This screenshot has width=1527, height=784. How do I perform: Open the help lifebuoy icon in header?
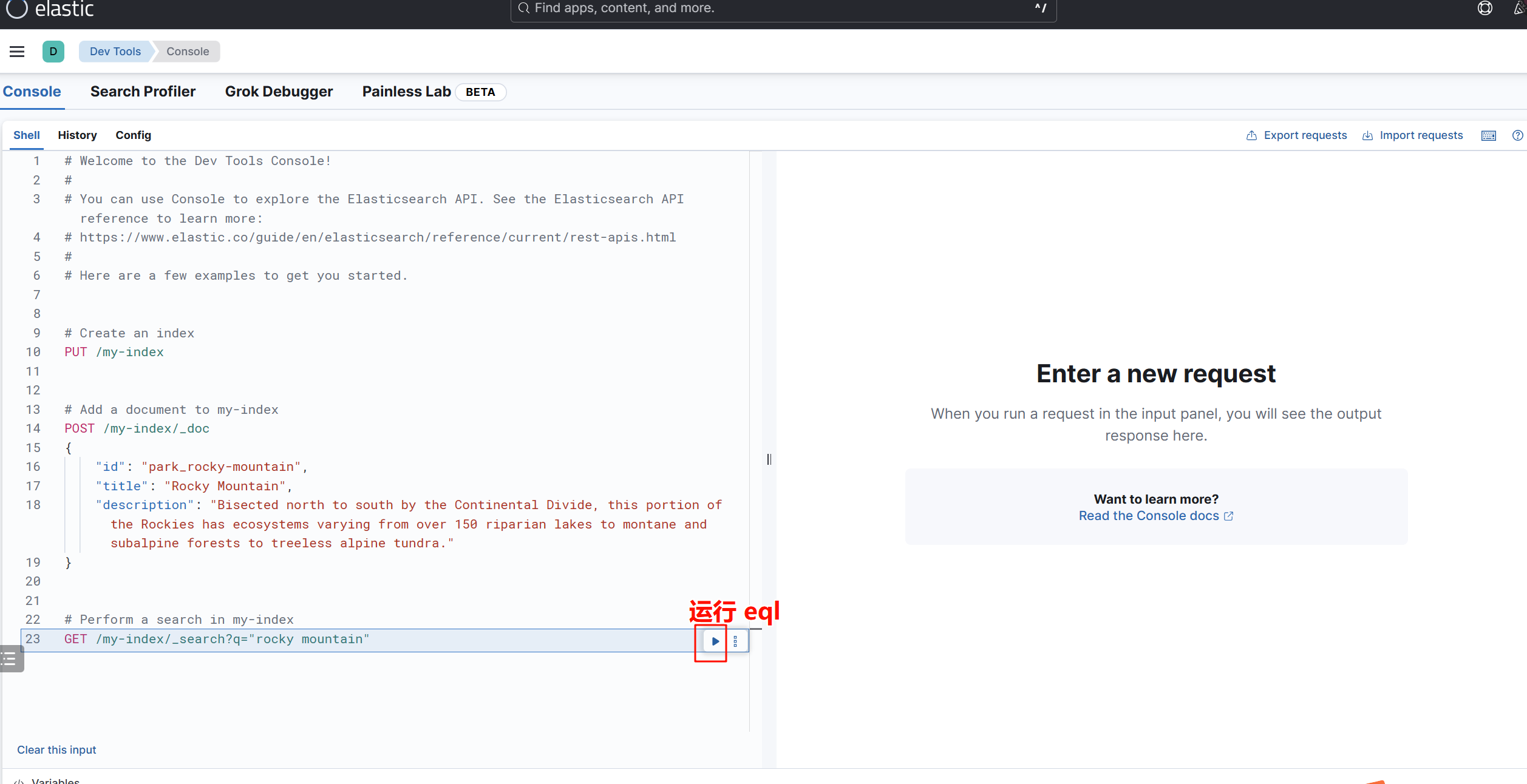pos(1484,8)
